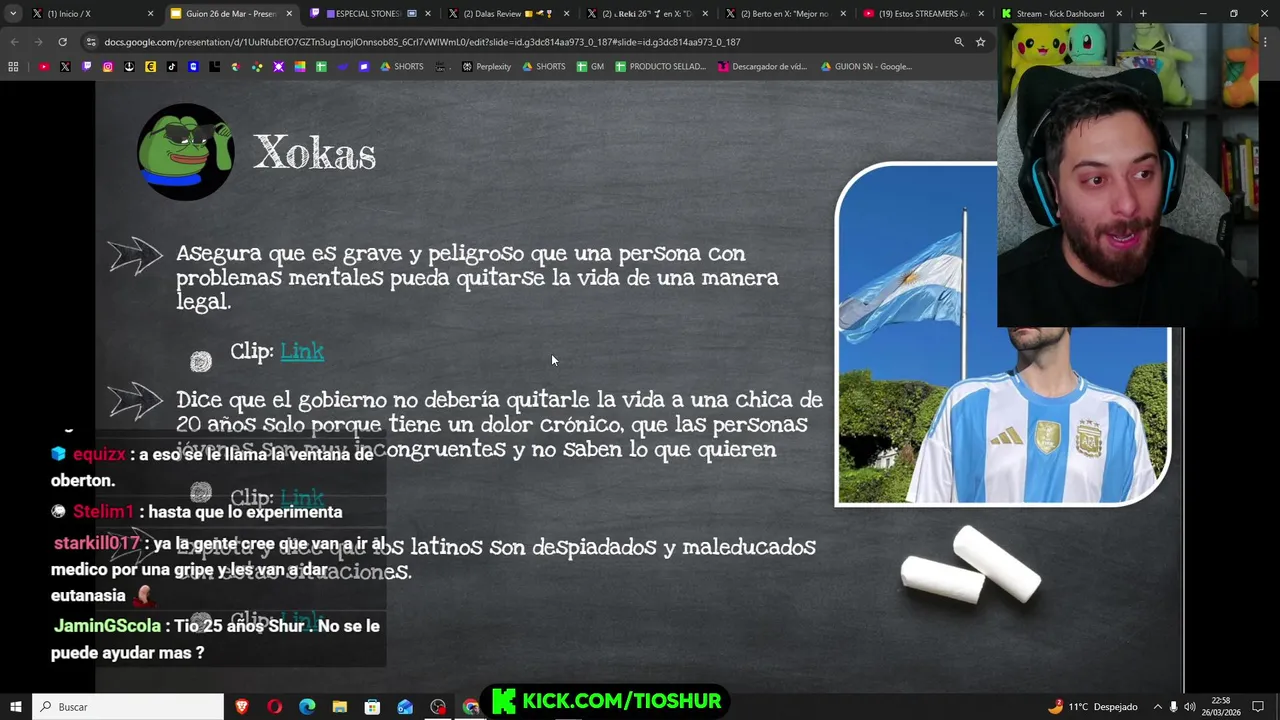Reload the current page
The image size is (1280, 720).
tap(62, 42)
